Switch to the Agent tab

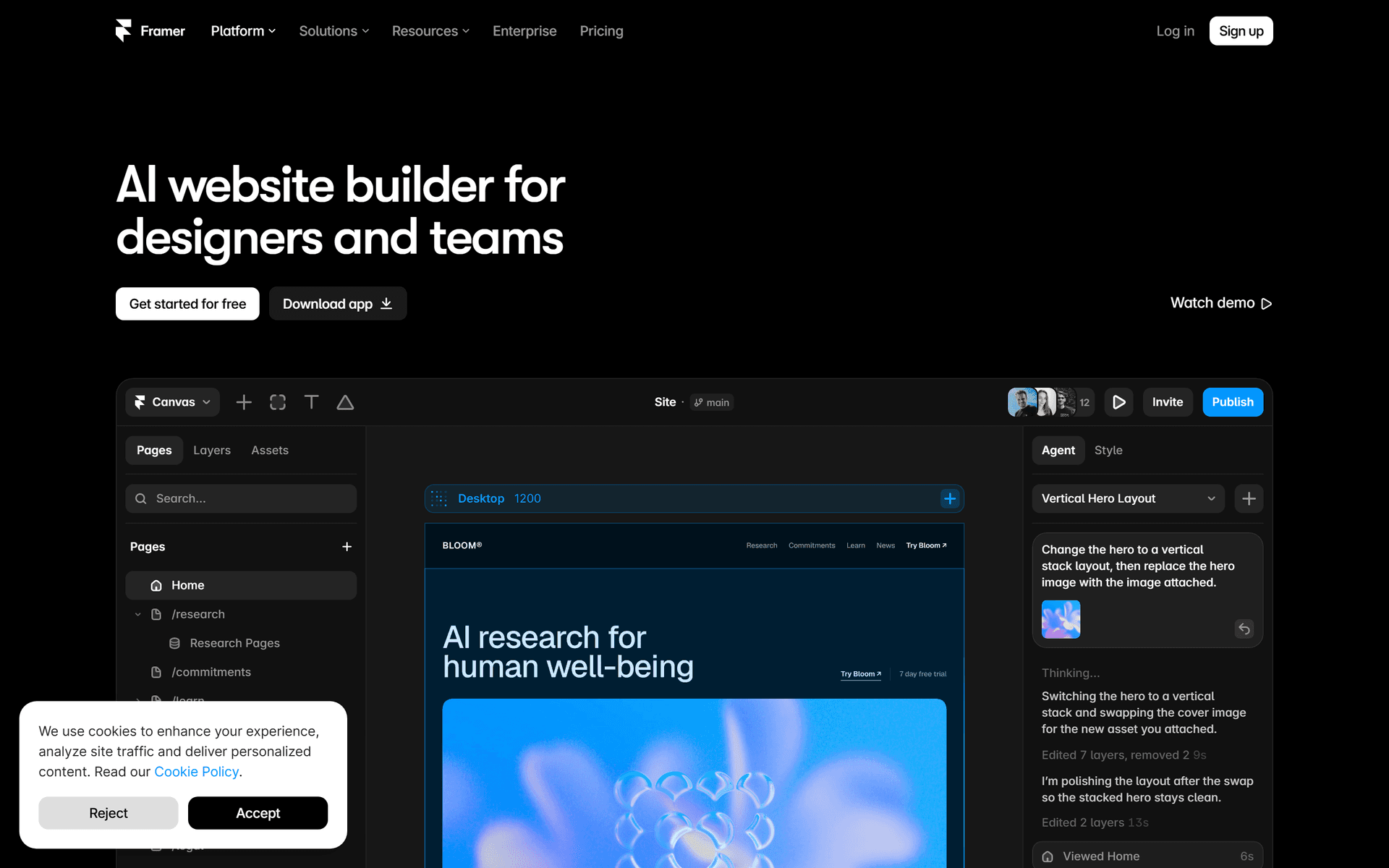pos(1058,450)
